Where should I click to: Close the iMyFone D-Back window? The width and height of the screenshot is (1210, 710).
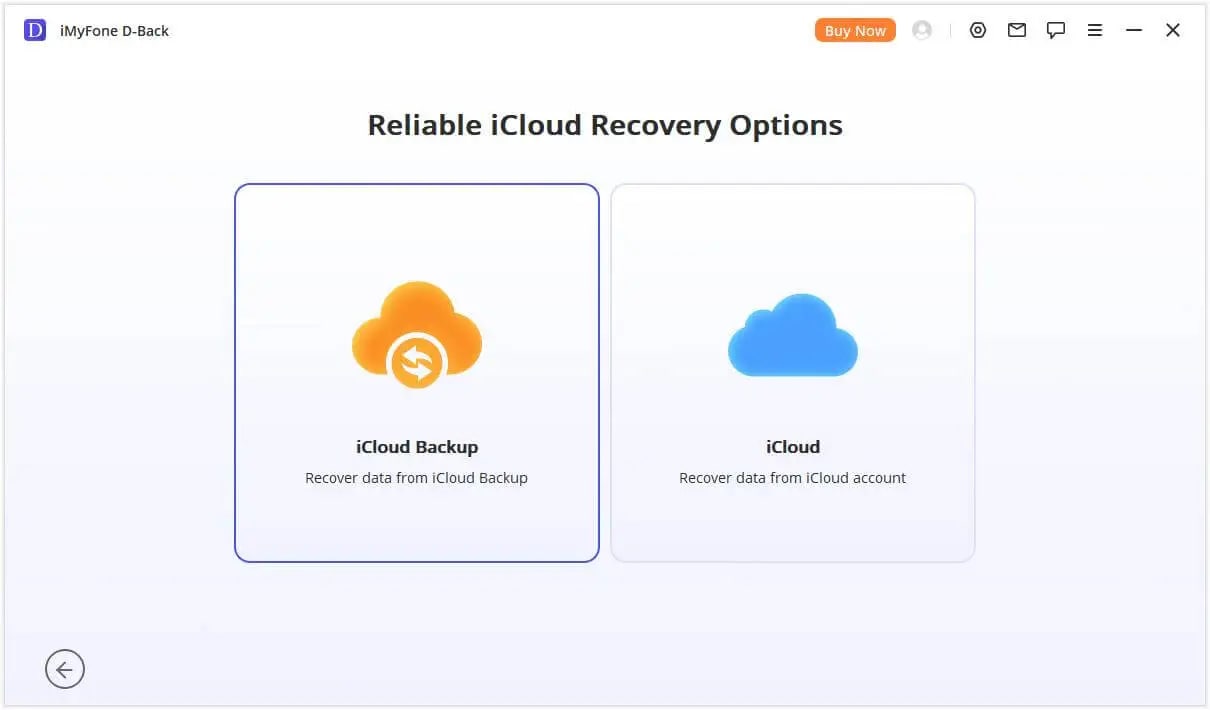click(1172, 30)
